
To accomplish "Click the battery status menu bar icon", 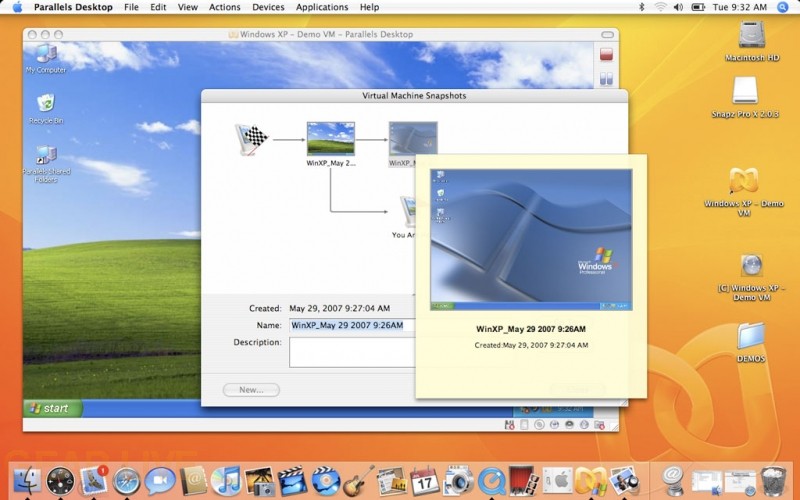I will 698,7.
